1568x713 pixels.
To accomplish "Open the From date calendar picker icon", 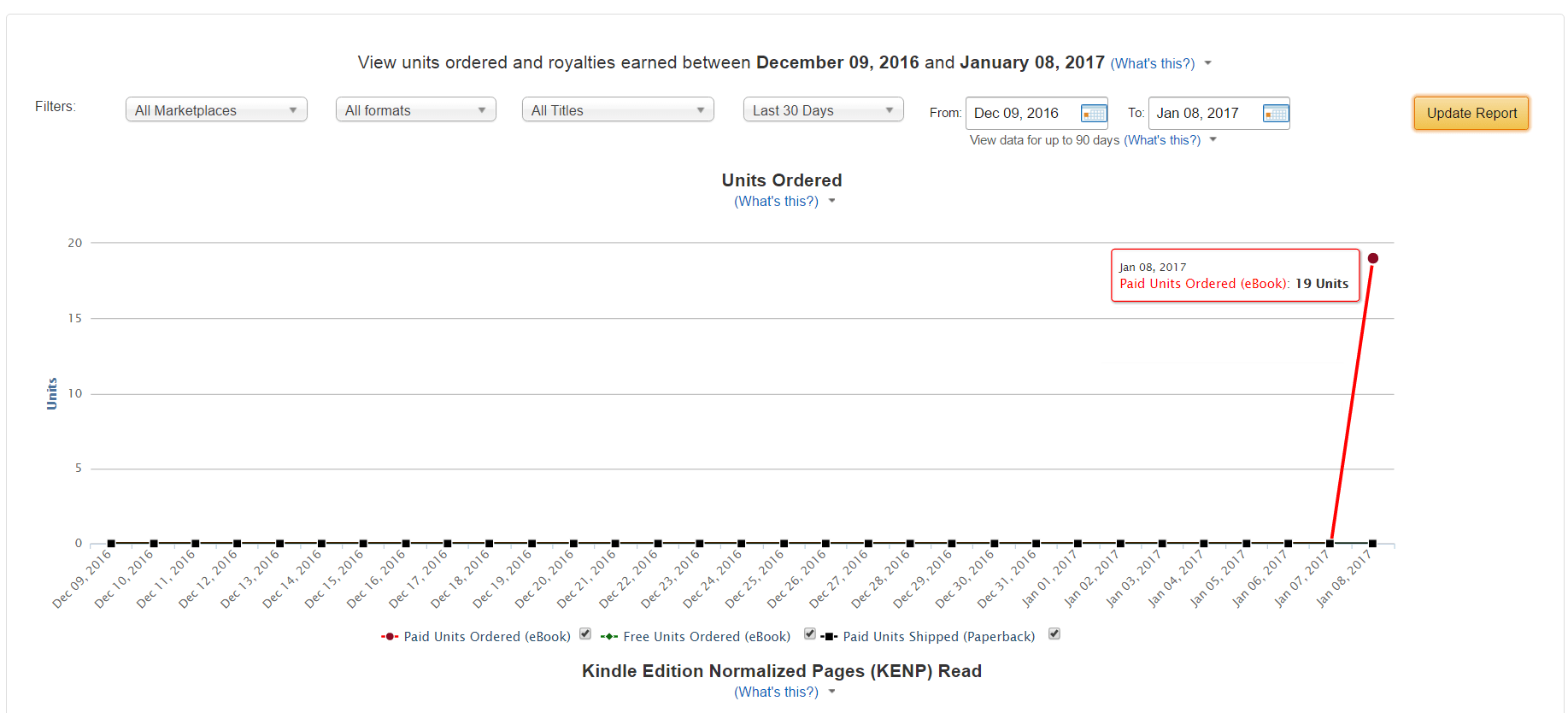I will [x=1094, y=114].
